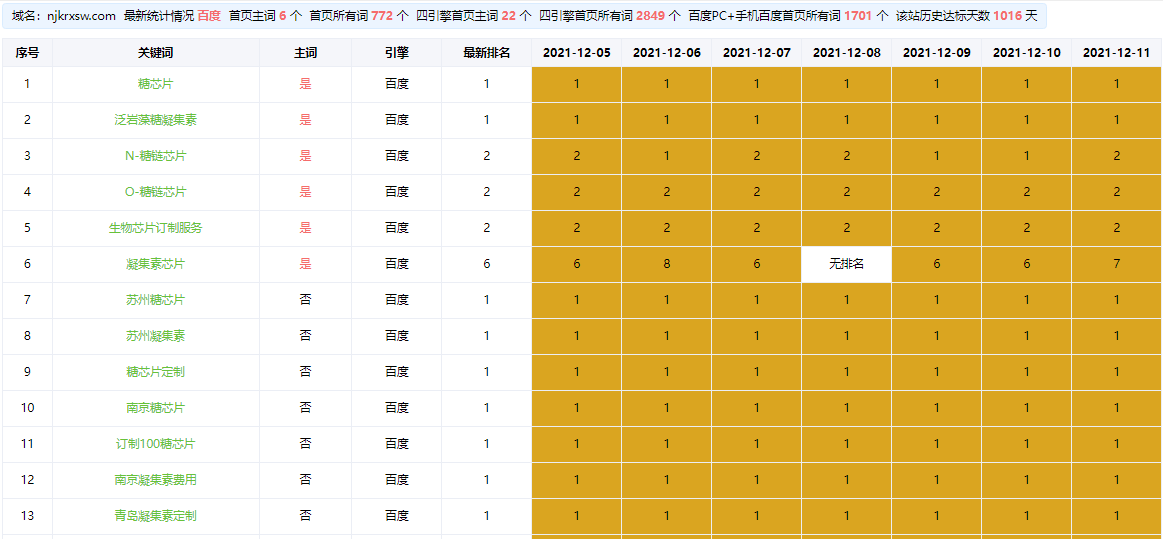Click the 是 main-word cell for 糖芯片
Viewport: 1163px width, 539px height.
point(306,84)
